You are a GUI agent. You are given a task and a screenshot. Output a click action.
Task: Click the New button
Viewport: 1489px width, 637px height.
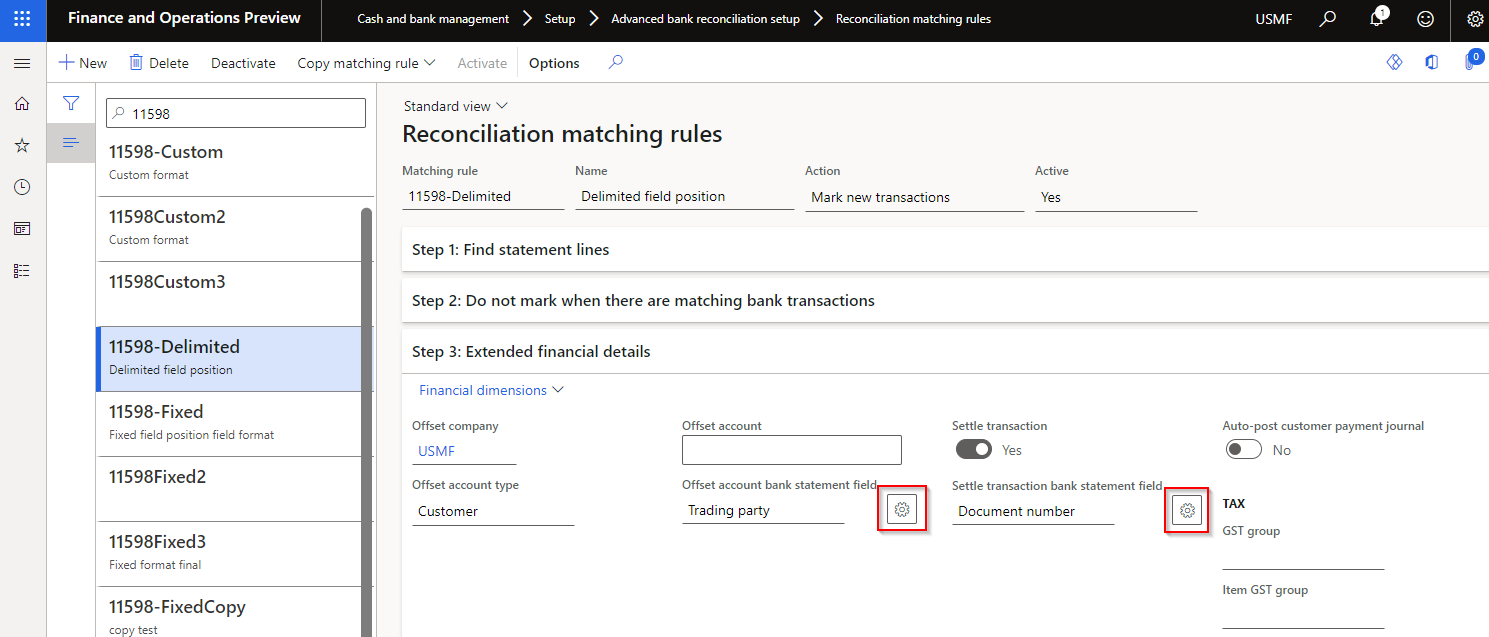(x=82, y=62)
